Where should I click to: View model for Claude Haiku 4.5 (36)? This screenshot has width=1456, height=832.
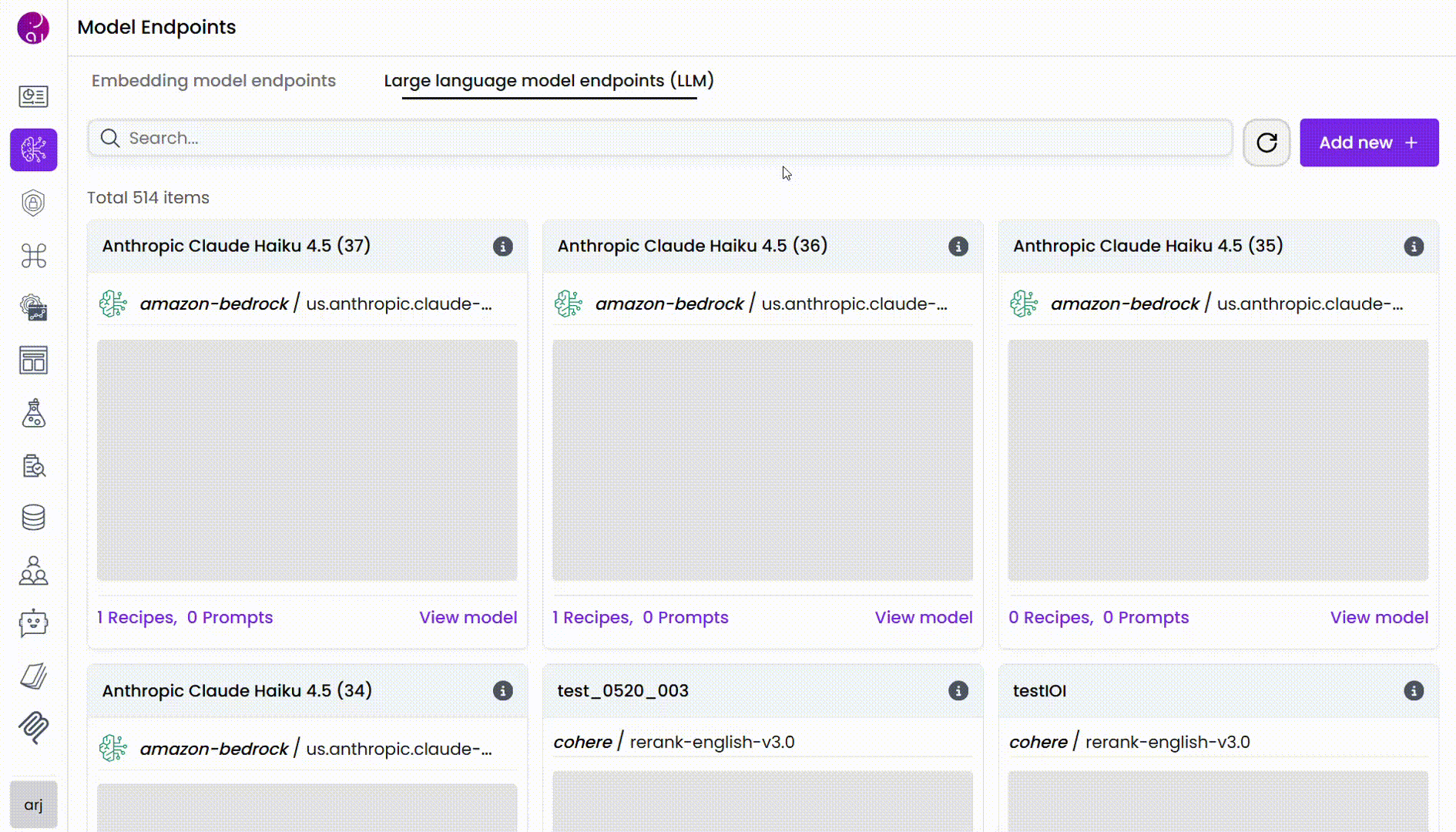[x=923, y=617]
